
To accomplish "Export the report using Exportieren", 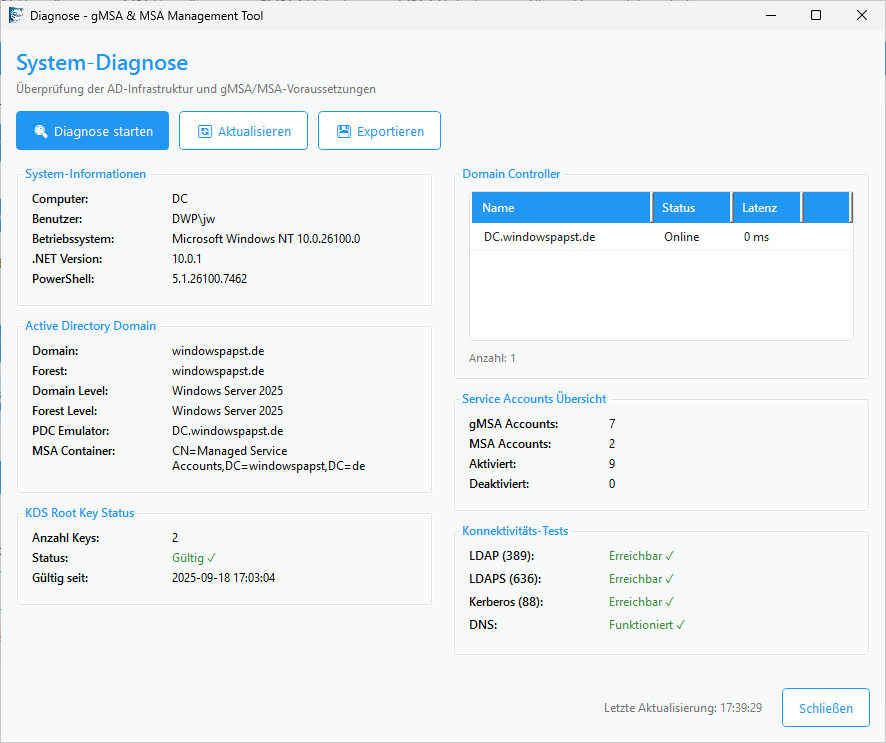I will pos(379,130).
